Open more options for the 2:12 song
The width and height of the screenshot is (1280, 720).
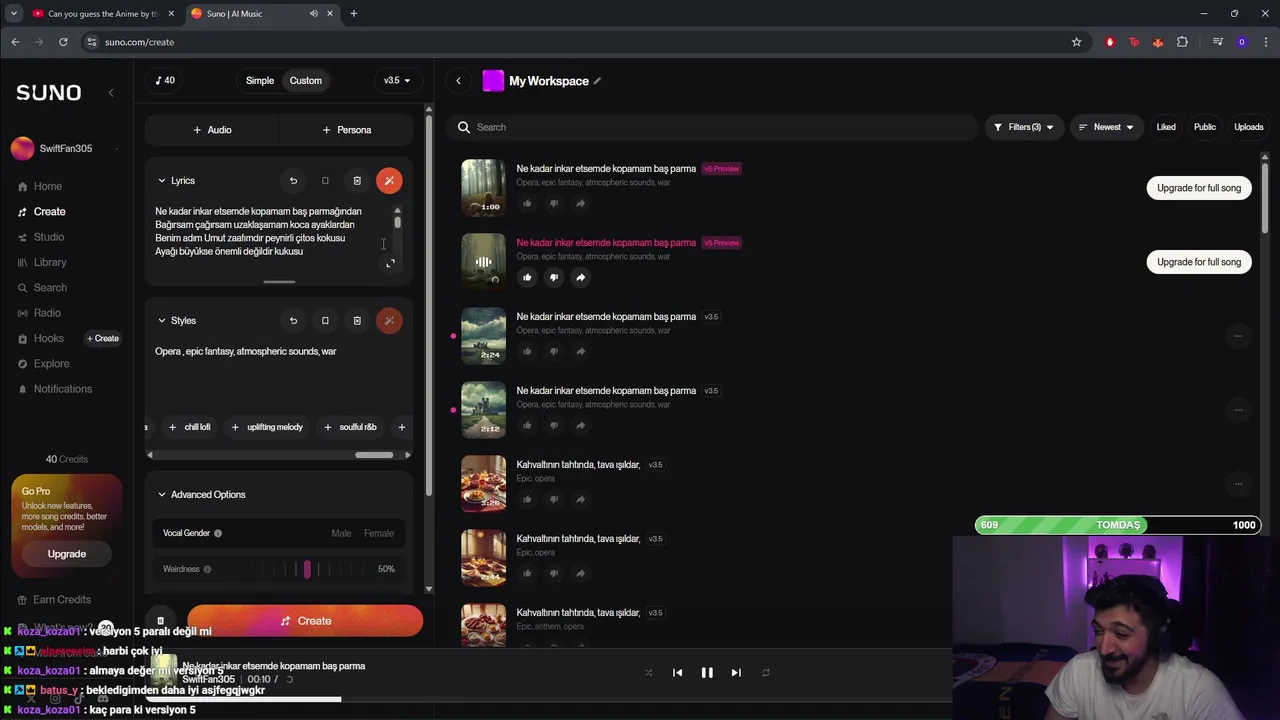(x=1238, y=410)
